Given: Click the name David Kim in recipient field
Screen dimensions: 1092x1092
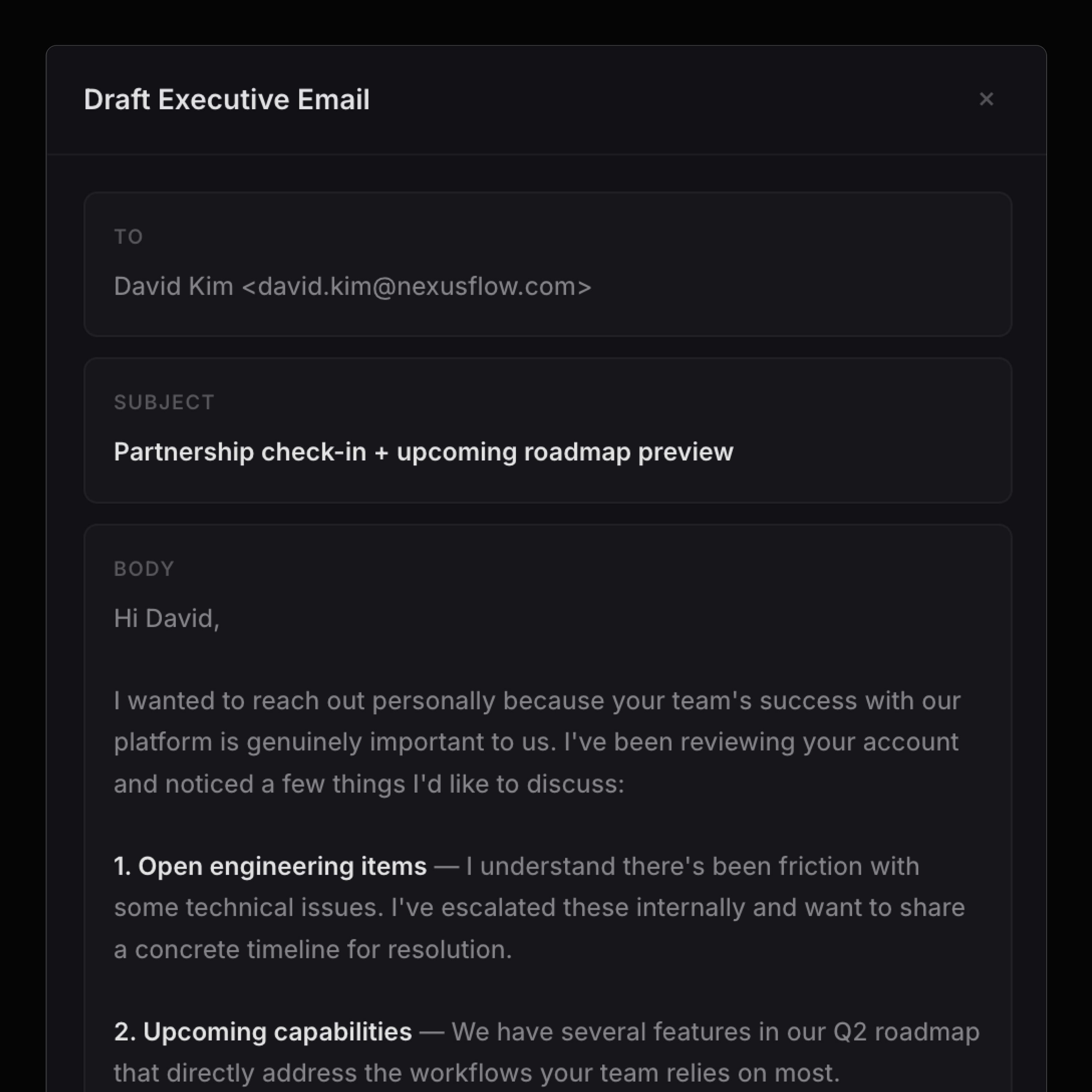Looking at the screenshot, I should click(173, 286).
